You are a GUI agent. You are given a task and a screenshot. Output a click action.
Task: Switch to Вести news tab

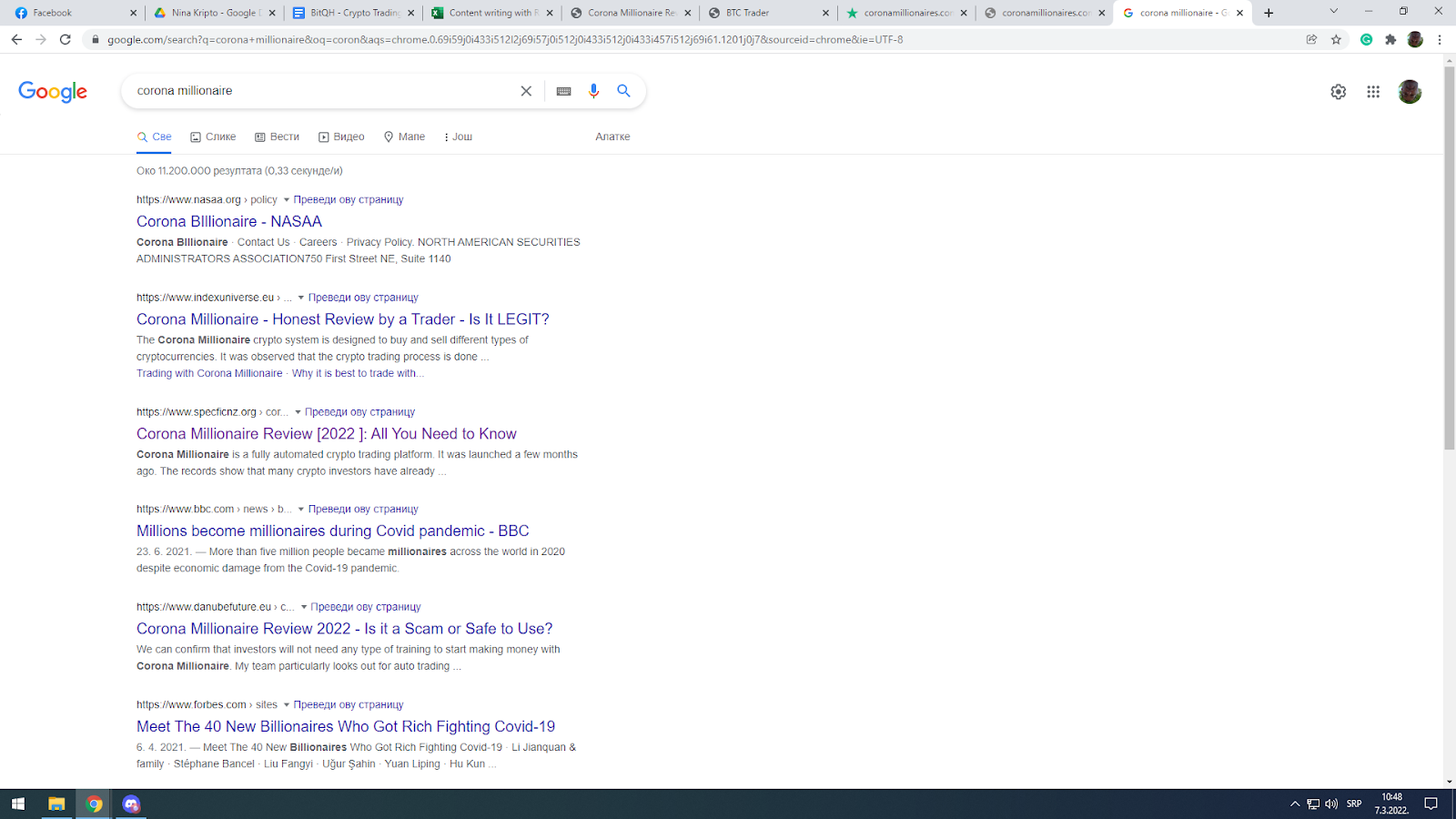(277, 136)
